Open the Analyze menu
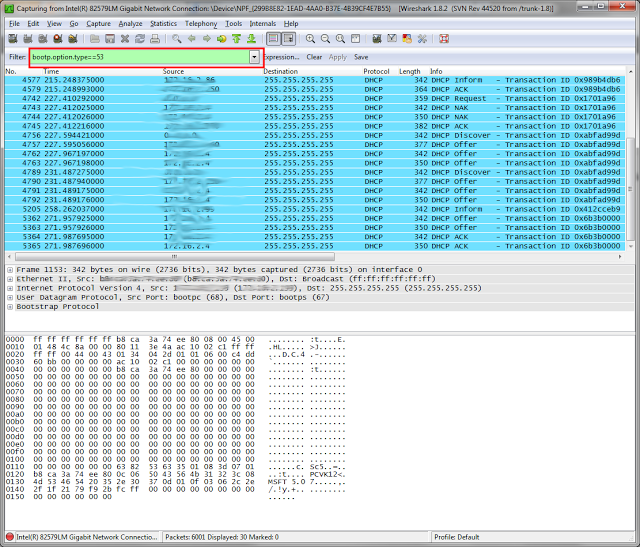Viewport: 640px width, 547px height. point(130,22)
